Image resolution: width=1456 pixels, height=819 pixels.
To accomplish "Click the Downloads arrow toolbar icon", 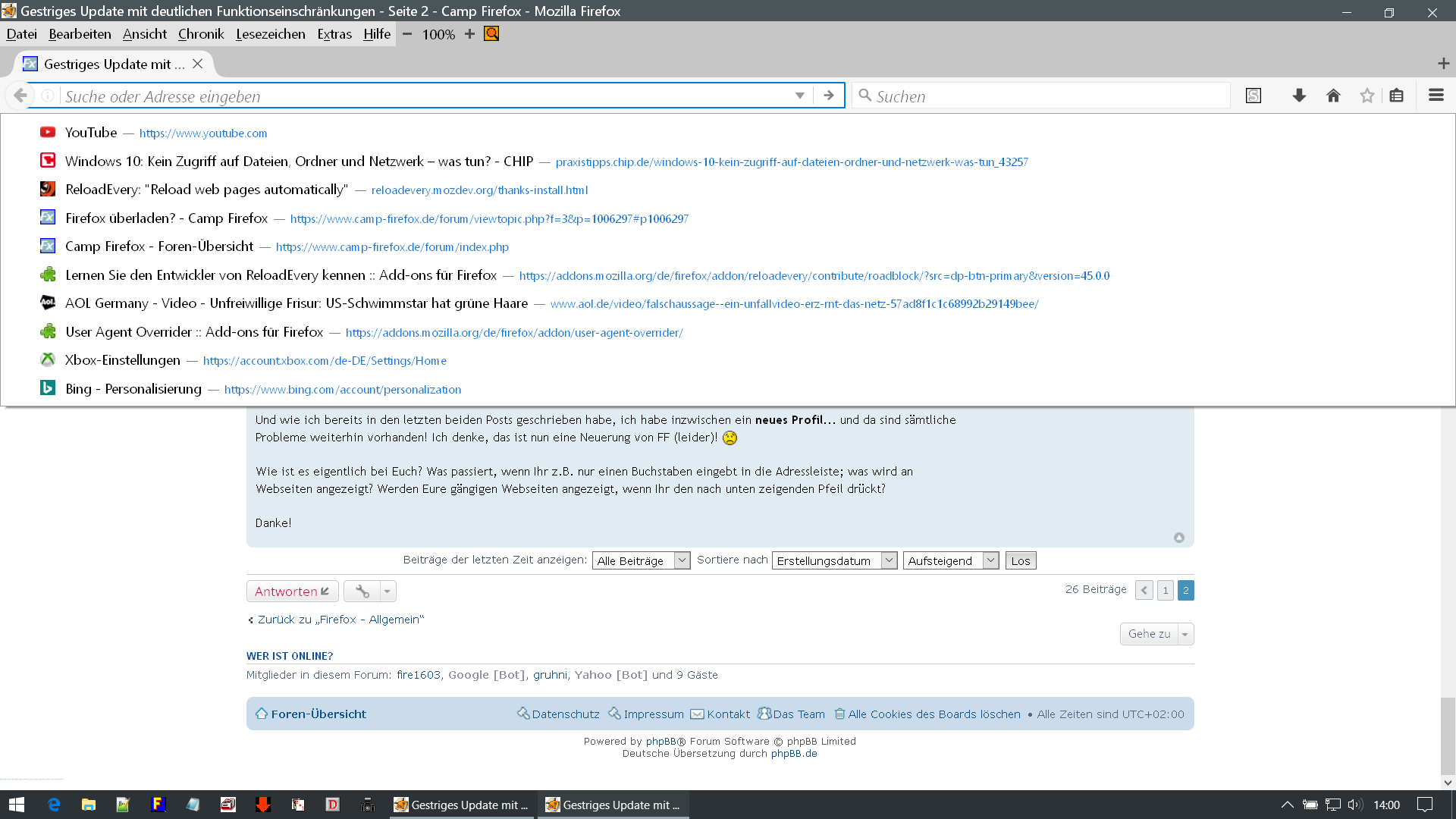I will (x=1299, y=96).
